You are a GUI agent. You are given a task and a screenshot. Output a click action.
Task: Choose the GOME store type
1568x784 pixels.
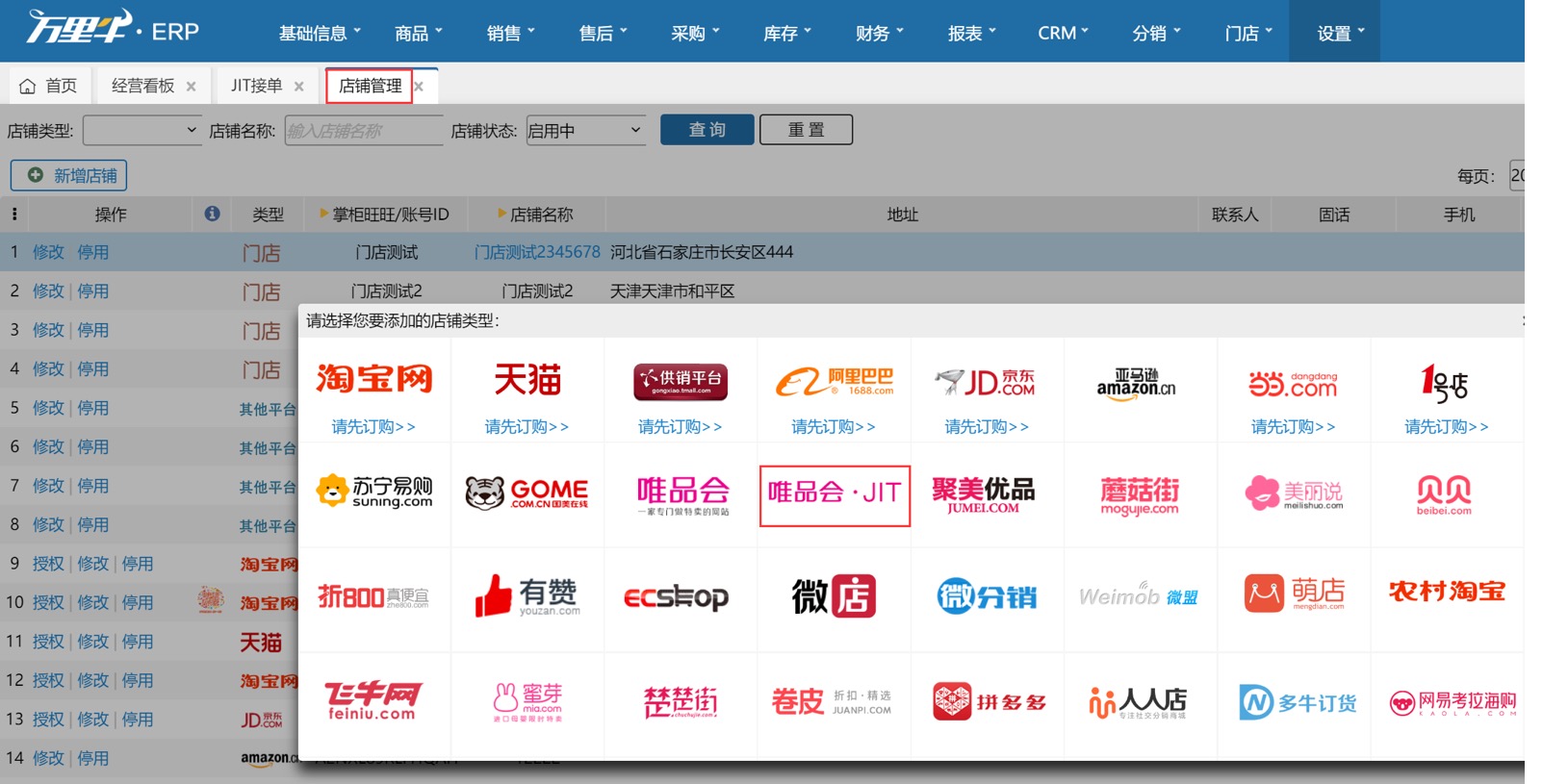point(527,493)
